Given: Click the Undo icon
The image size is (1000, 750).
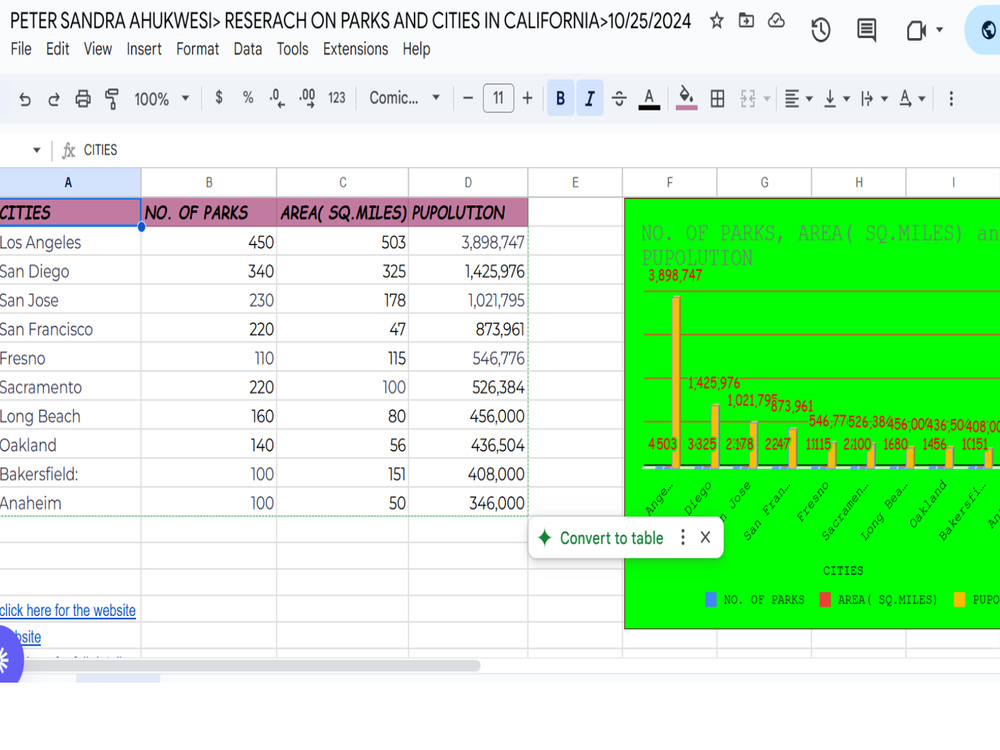Looking at the screenshot, I should coord(25,99).
